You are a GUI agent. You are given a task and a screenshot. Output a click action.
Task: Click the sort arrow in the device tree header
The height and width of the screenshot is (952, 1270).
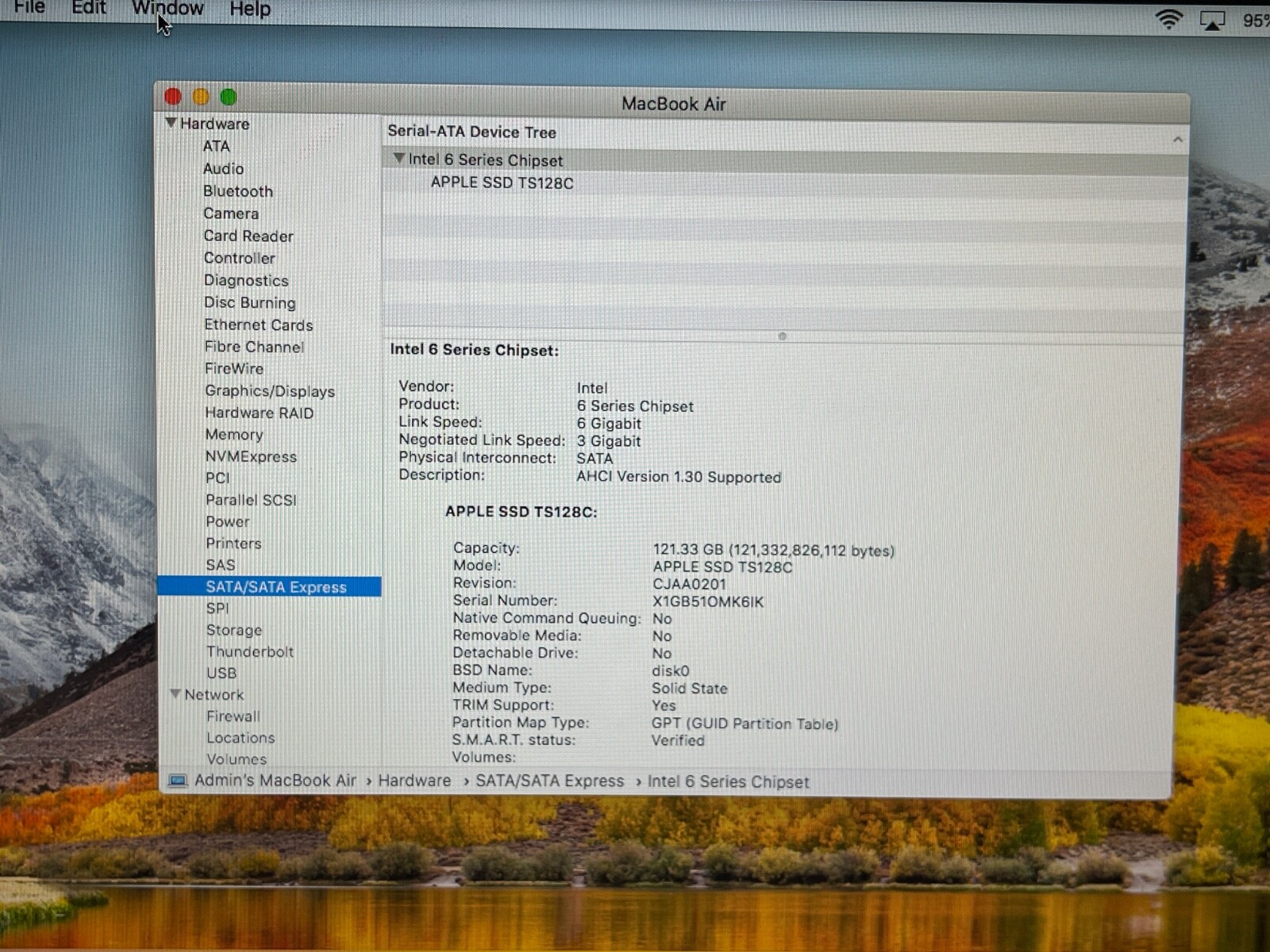pos(1178,140)
